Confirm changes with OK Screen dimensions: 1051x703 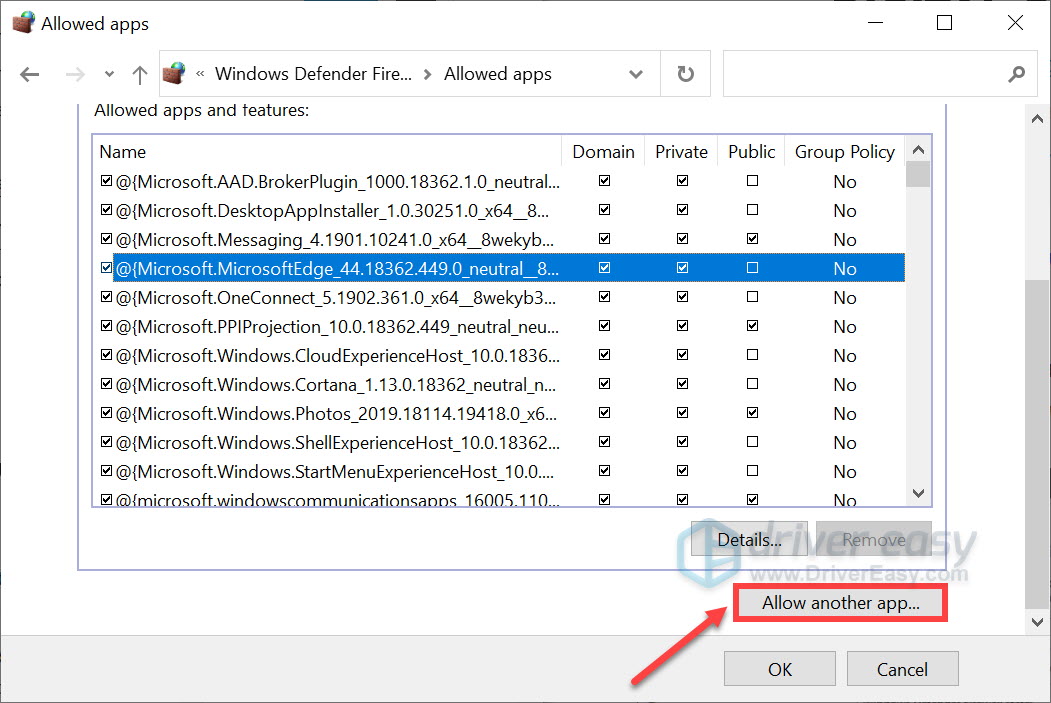coord(780,669)
